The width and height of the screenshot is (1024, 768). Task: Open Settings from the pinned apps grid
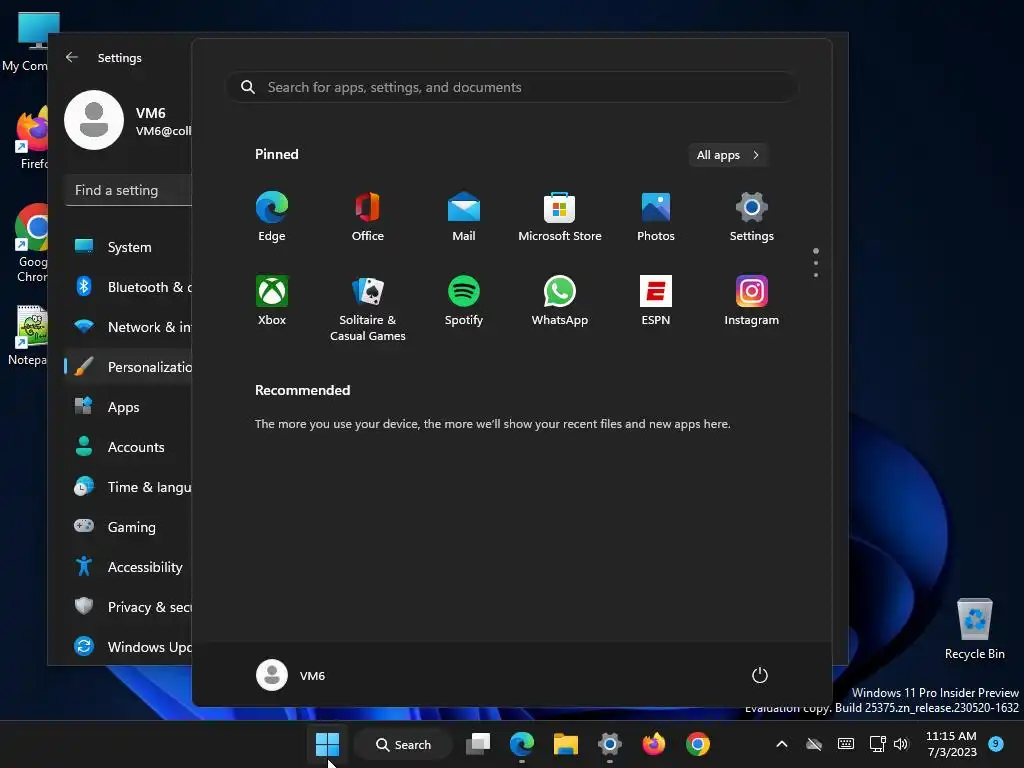click(752, 217)
